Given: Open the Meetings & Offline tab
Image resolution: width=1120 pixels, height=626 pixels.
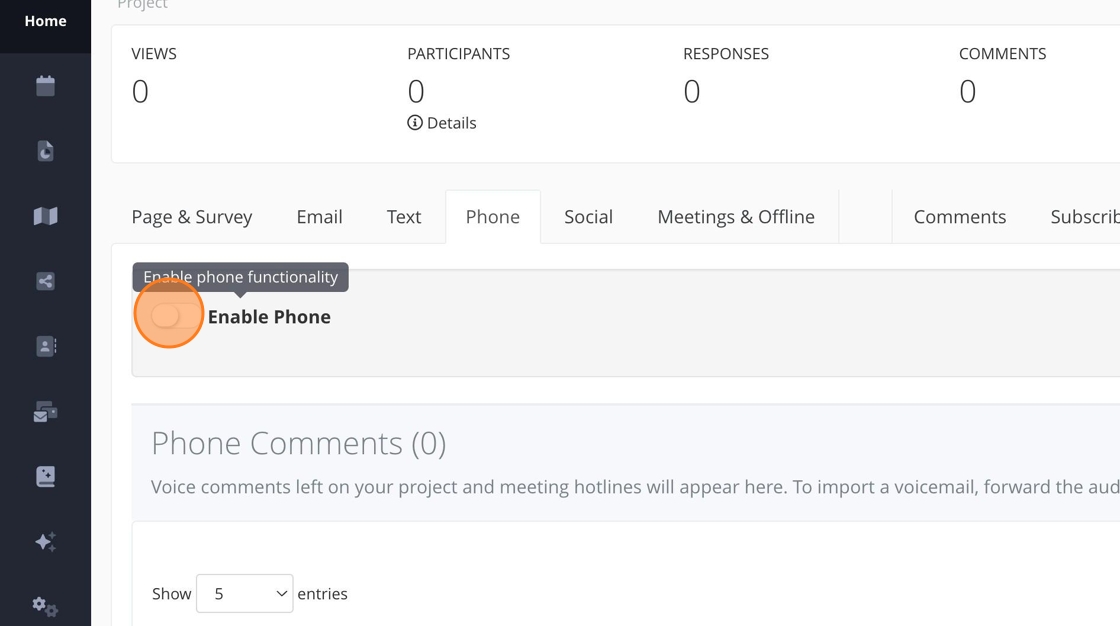Looking at the screenshot, I should point(736,217).
